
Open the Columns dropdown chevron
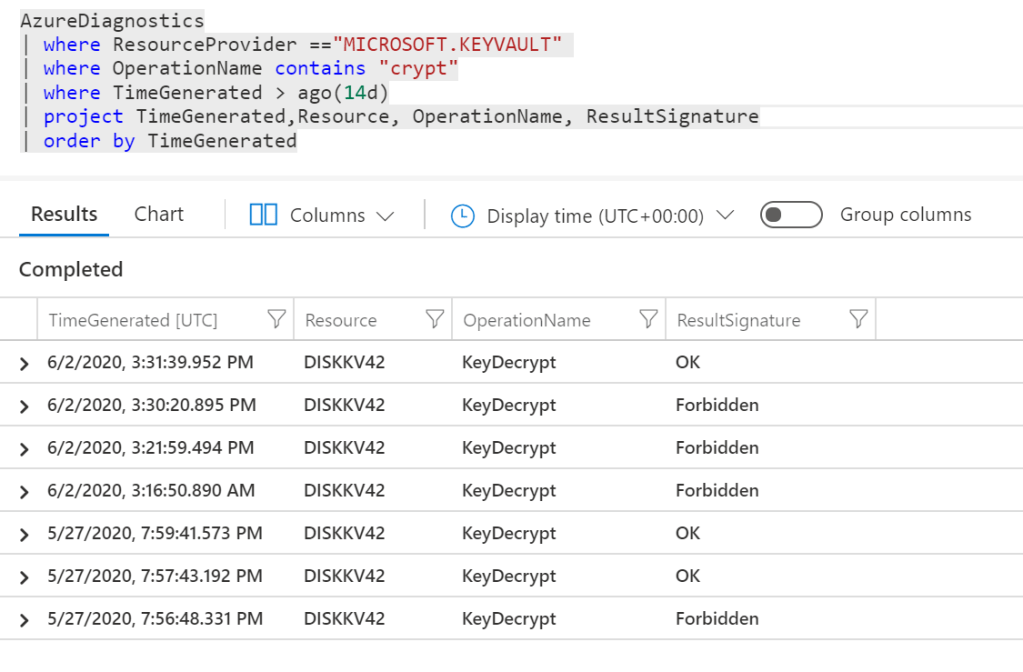pyautogui.click(x=385, y=216)
